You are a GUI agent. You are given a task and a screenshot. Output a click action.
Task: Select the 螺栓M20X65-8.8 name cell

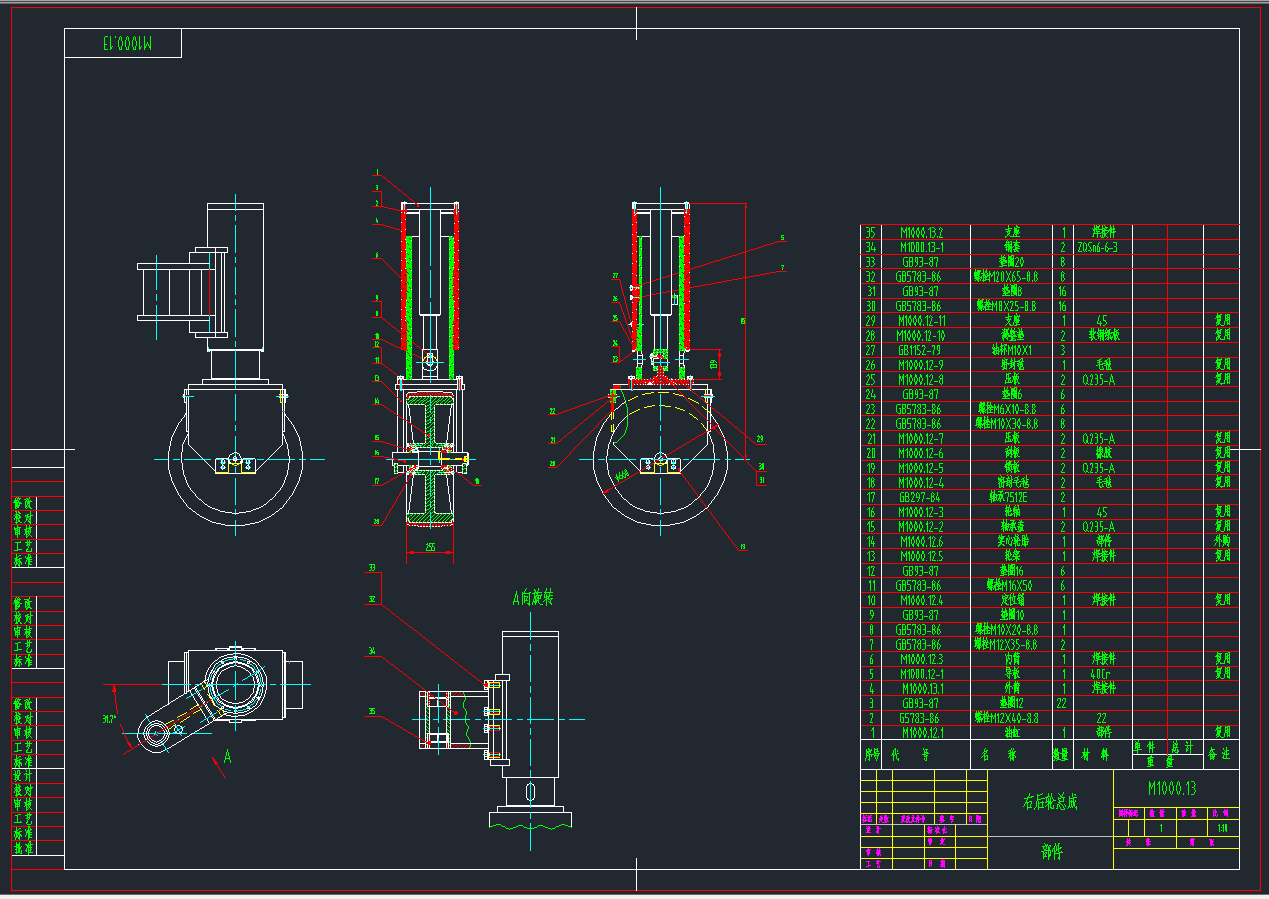(1004, 276)
